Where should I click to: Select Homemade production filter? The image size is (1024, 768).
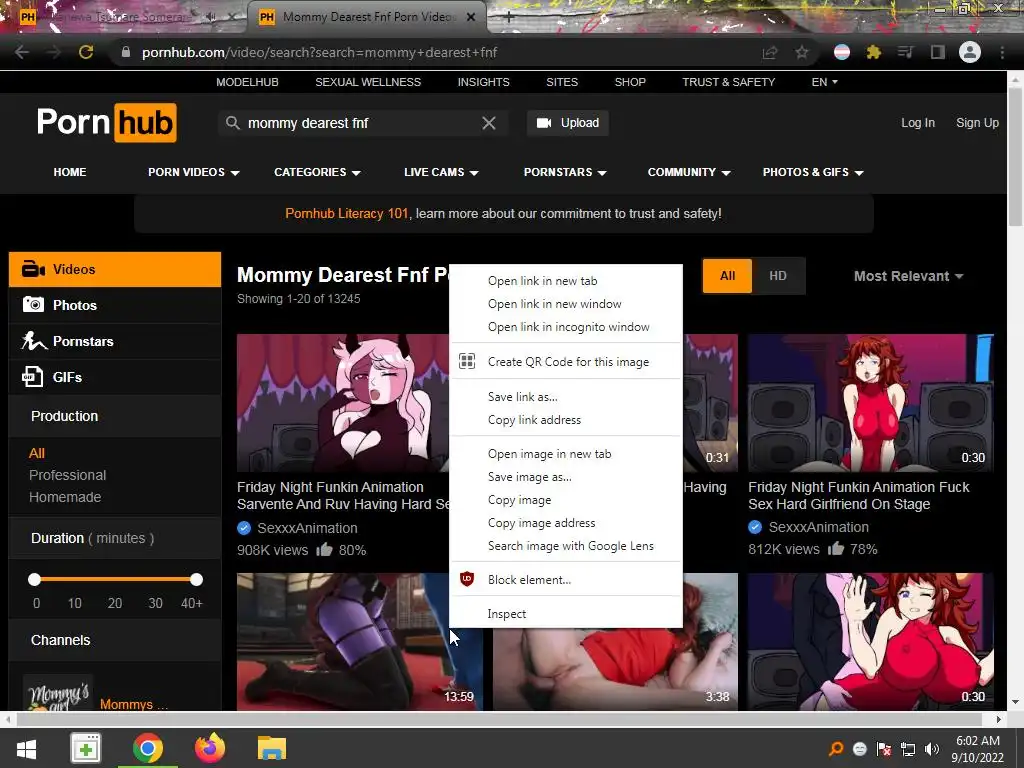65,497
